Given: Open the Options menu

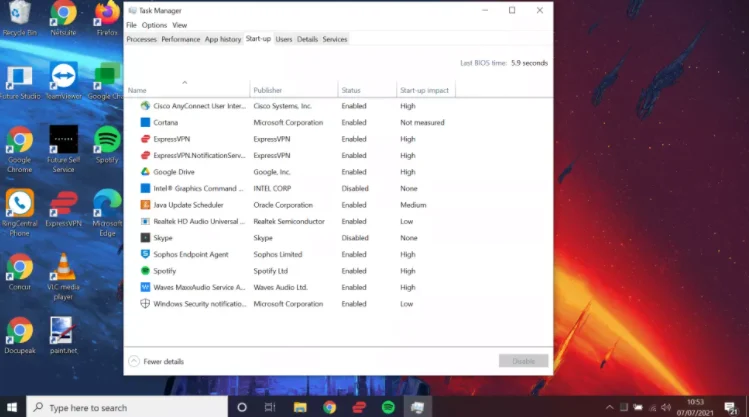Looking at the screenshot, I should [154, 25].
